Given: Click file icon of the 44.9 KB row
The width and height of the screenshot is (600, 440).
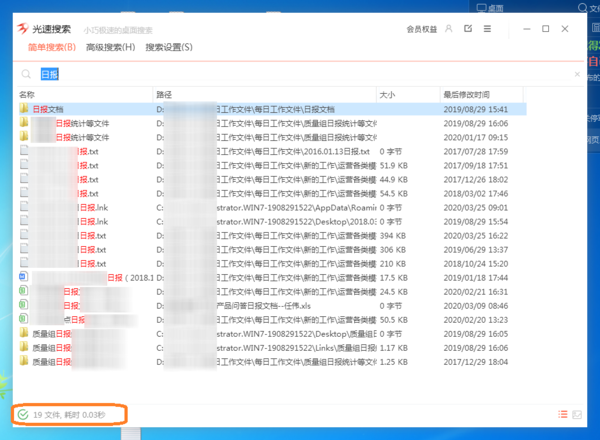Looking at the screenshot, I should [x=24, y=179].
